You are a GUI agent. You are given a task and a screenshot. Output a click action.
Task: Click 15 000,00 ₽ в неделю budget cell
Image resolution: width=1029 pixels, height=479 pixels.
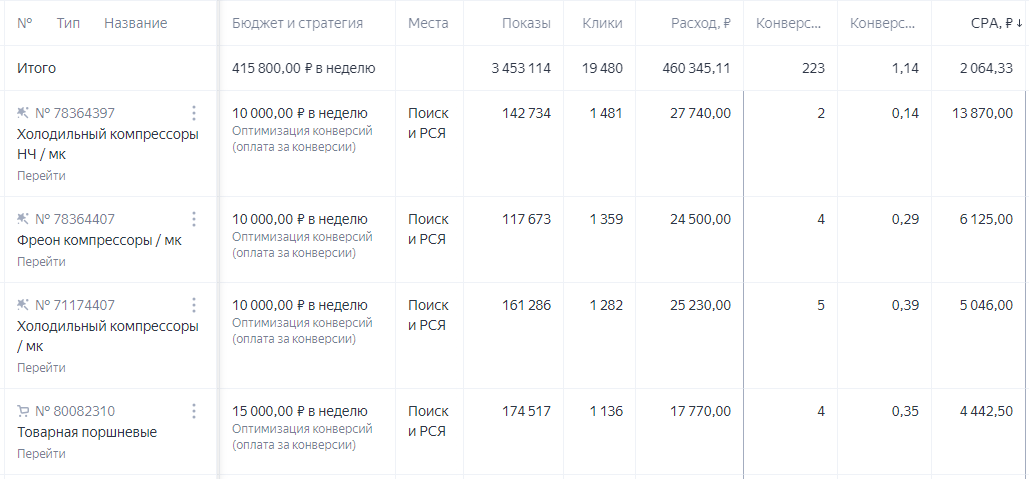pyautogui.click(x=300, y=411)
